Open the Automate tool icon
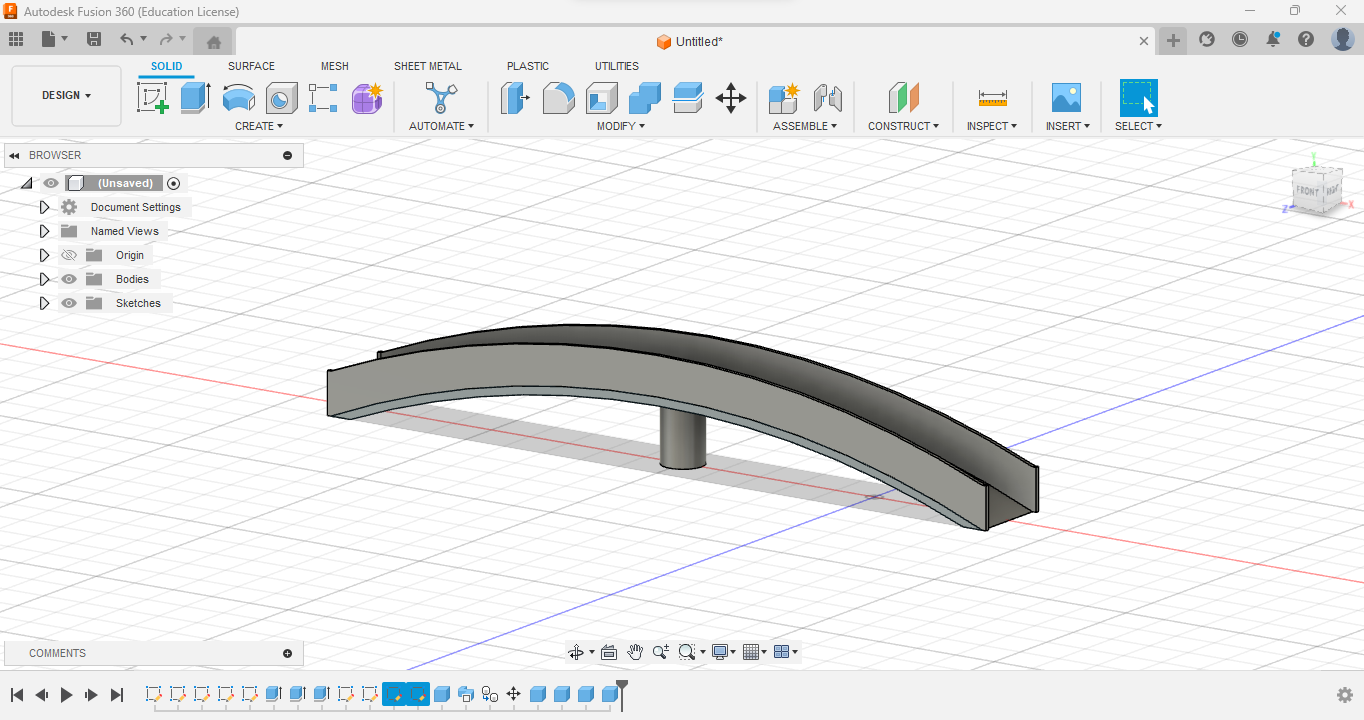This screenshot has height=720, width=1364. (x=440, y=98)
